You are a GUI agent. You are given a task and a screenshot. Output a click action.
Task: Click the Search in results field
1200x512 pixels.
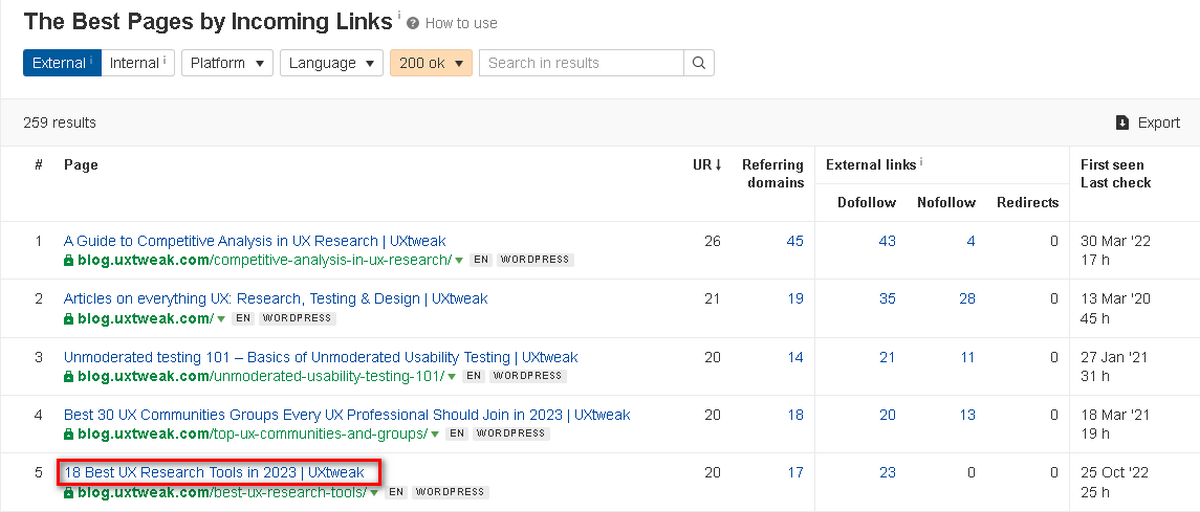click(581, 63)
